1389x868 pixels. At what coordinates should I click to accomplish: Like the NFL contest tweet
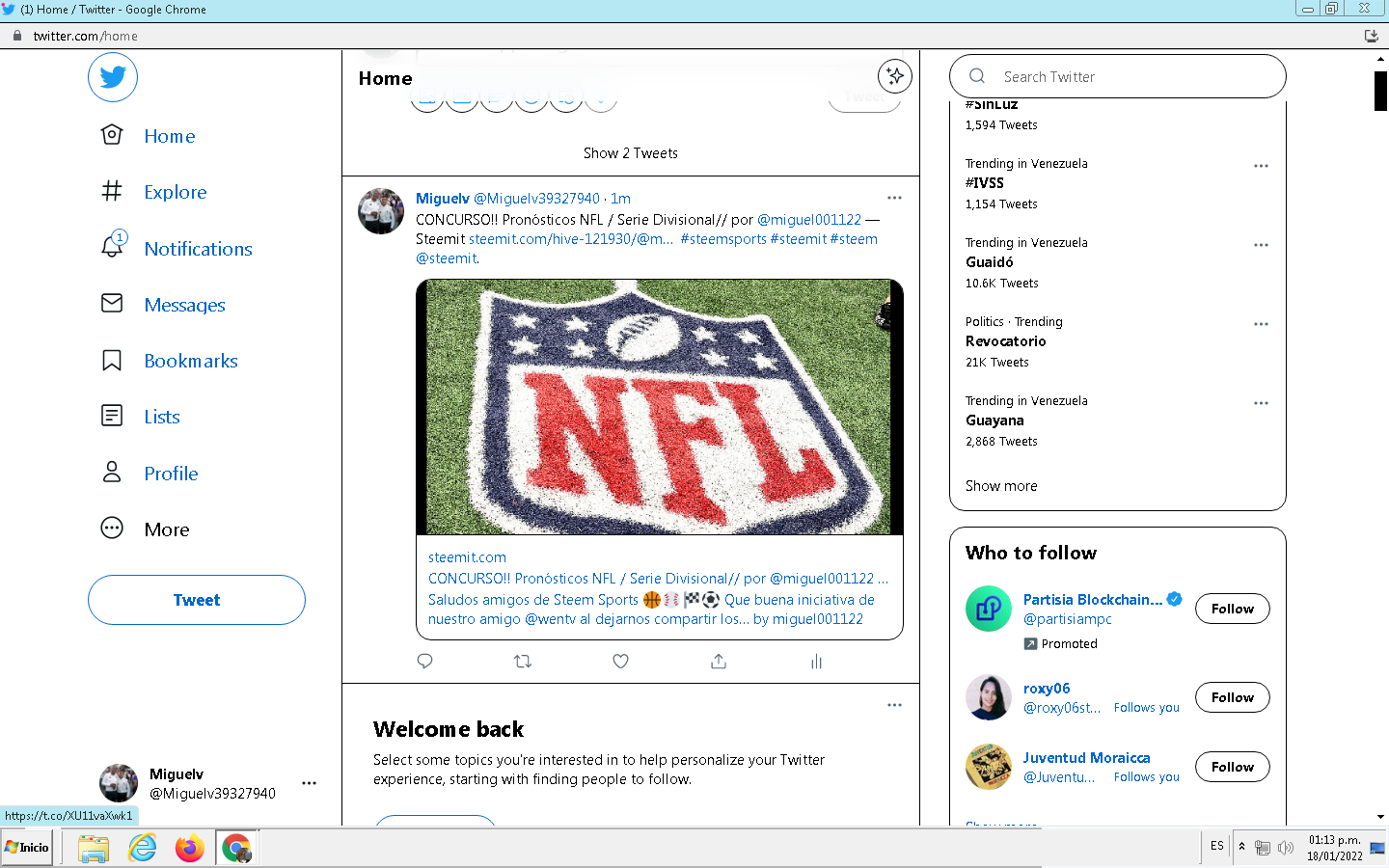(621, 662)
